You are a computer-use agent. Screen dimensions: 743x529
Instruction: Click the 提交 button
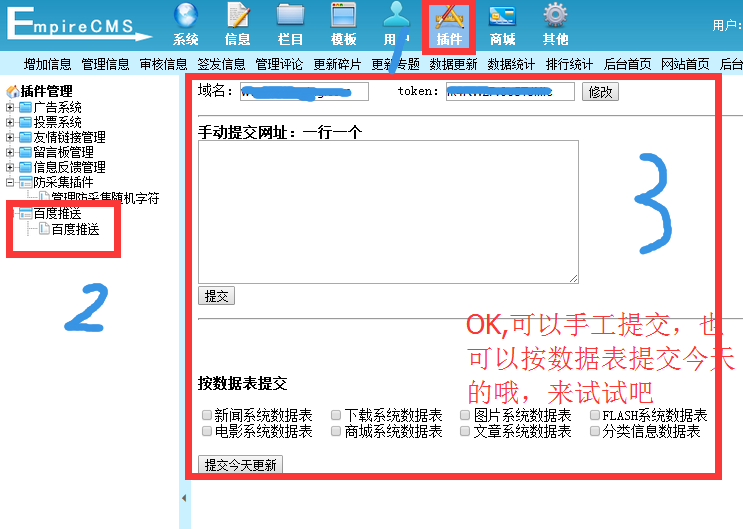217,296
